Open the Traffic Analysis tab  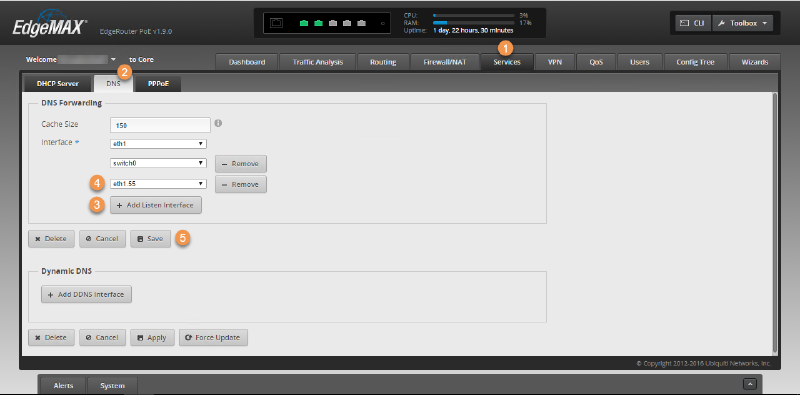[317, 62]
